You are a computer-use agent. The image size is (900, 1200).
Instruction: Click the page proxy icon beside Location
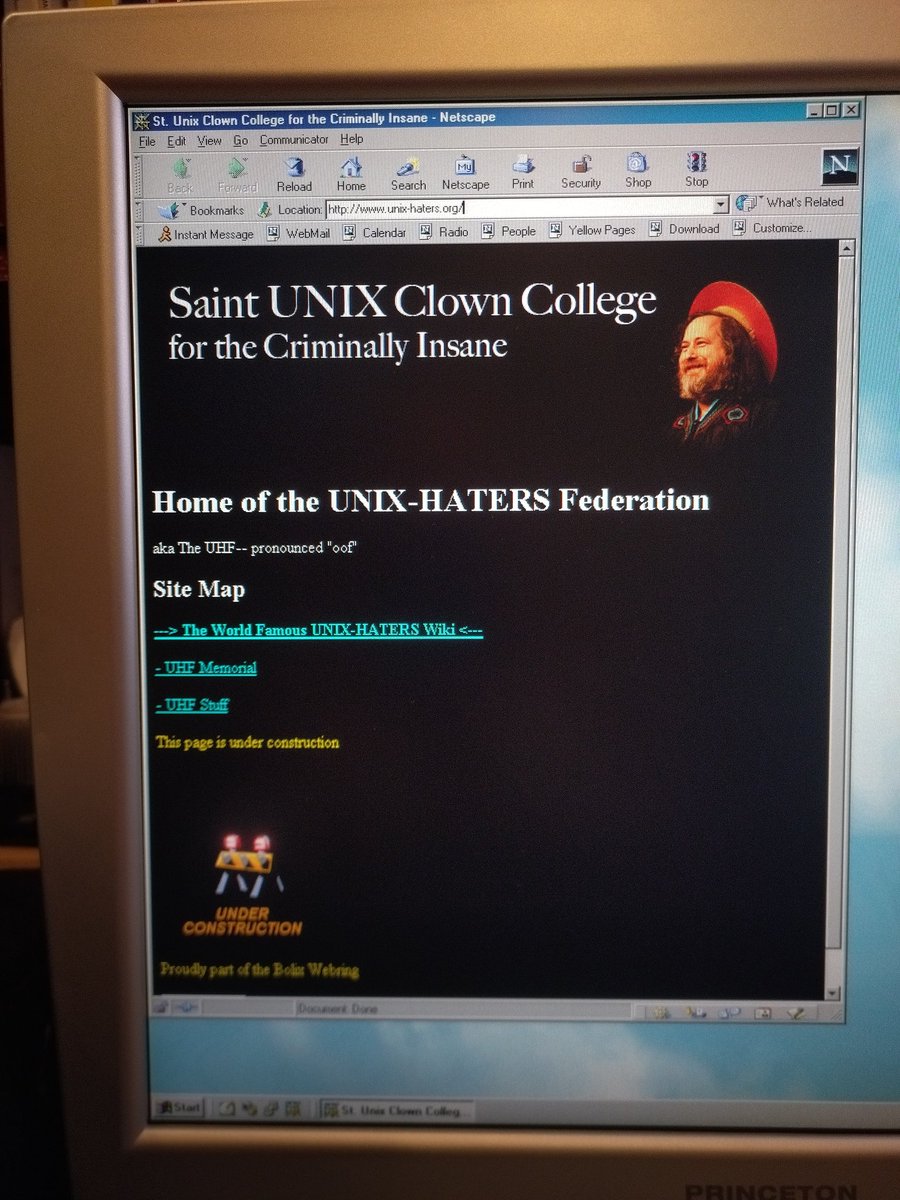pyautogui.click(x=264, y=210)
